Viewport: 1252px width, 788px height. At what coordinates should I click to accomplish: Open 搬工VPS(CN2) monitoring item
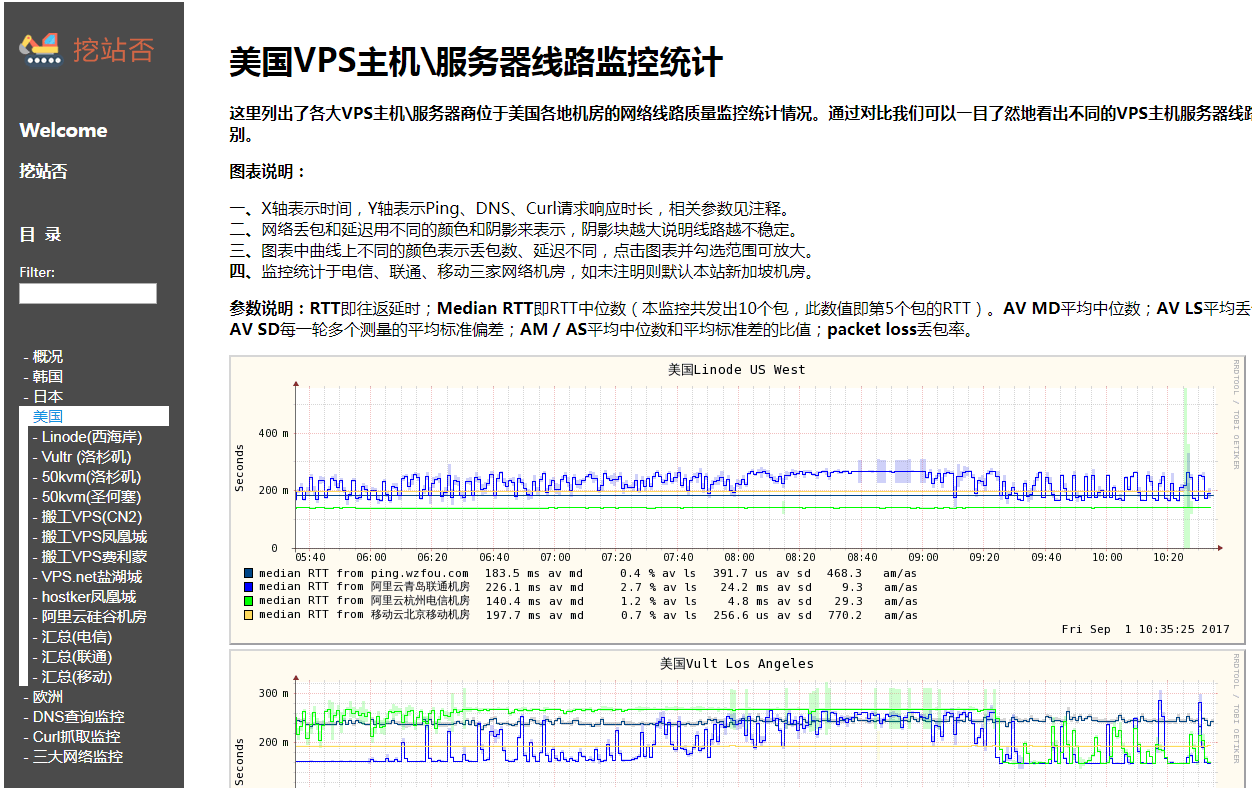click(91, 517)
